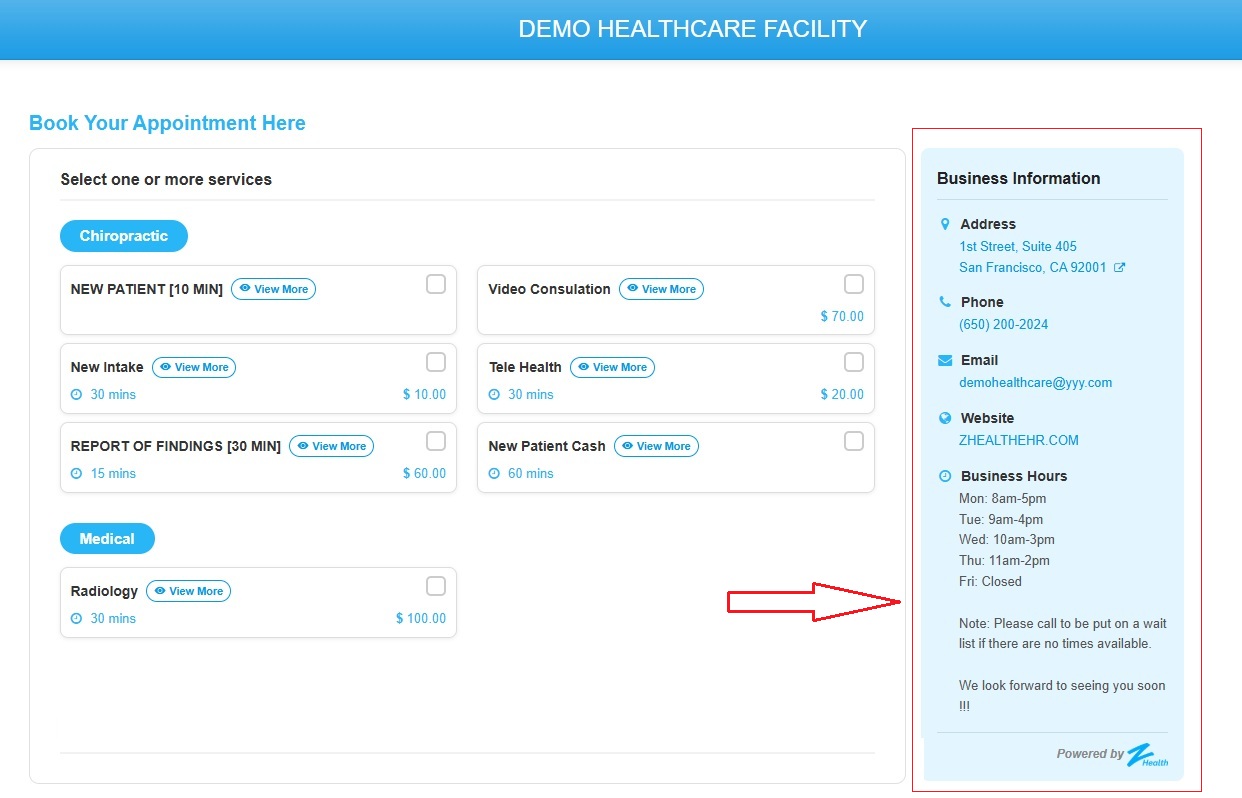The width and height of the screenshot is (1242, 798).
Task: Click the phone handset icon
Action: coord(945,302)
